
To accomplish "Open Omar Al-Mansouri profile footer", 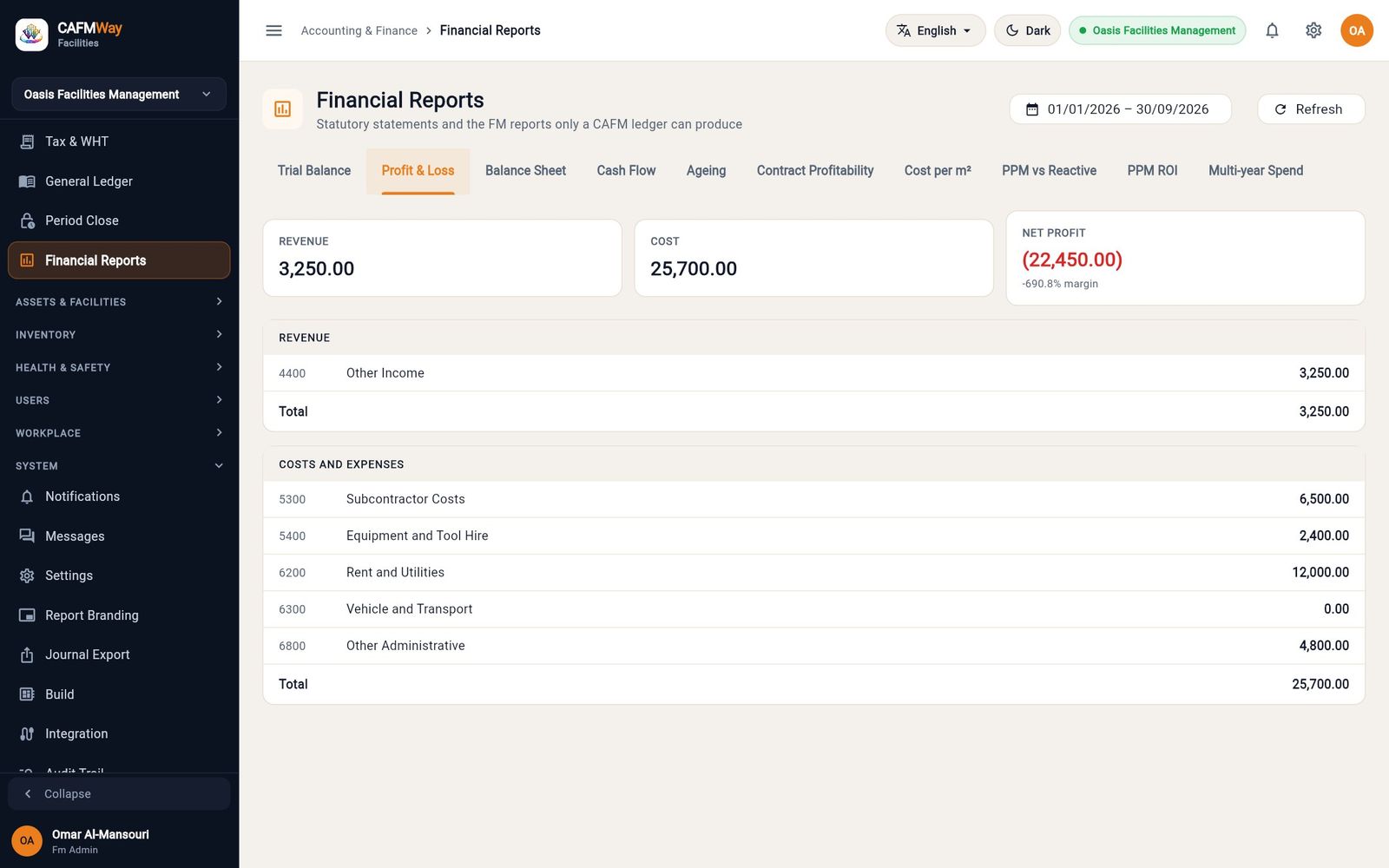I will coord(119,840).
